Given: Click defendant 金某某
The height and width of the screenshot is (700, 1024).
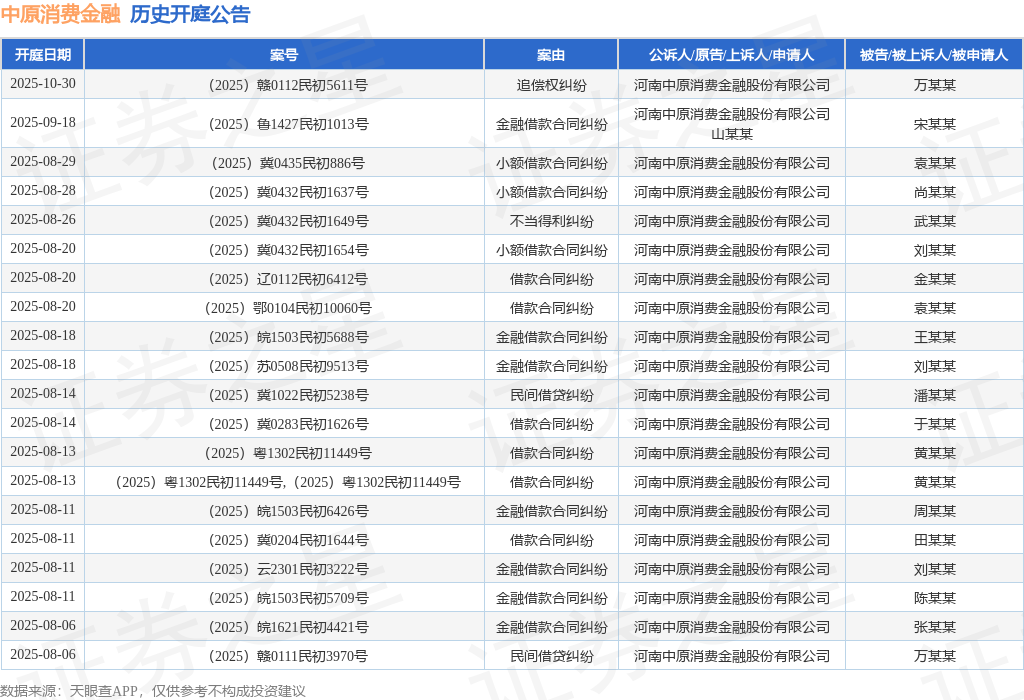Looking at the screenshot, I should tap(935, 279).
